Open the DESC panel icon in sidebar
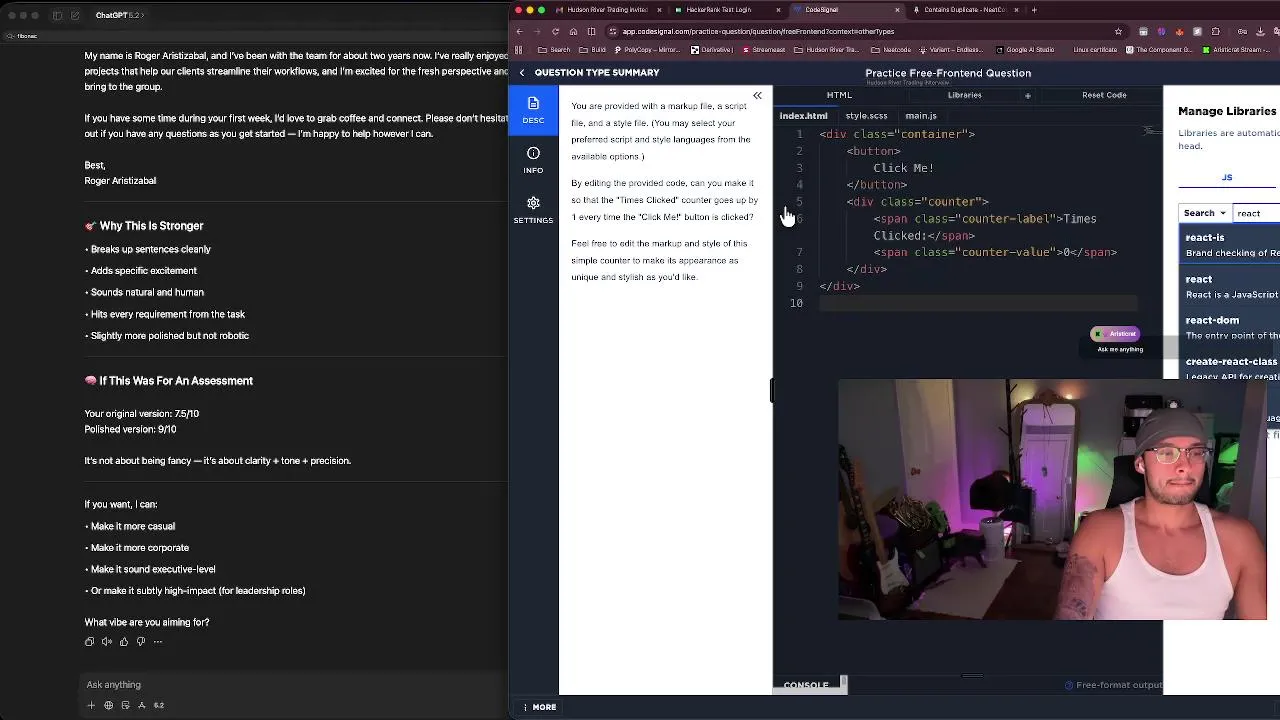 (533, 110)
